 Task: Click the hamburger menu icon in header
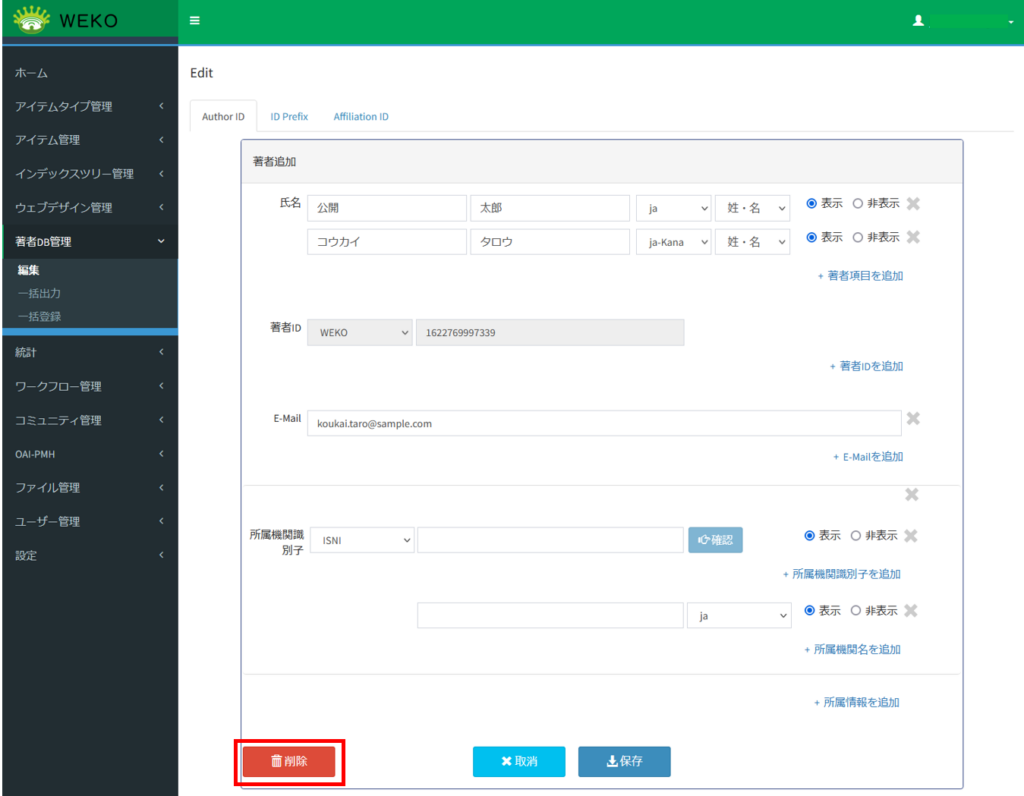[194, 21]
